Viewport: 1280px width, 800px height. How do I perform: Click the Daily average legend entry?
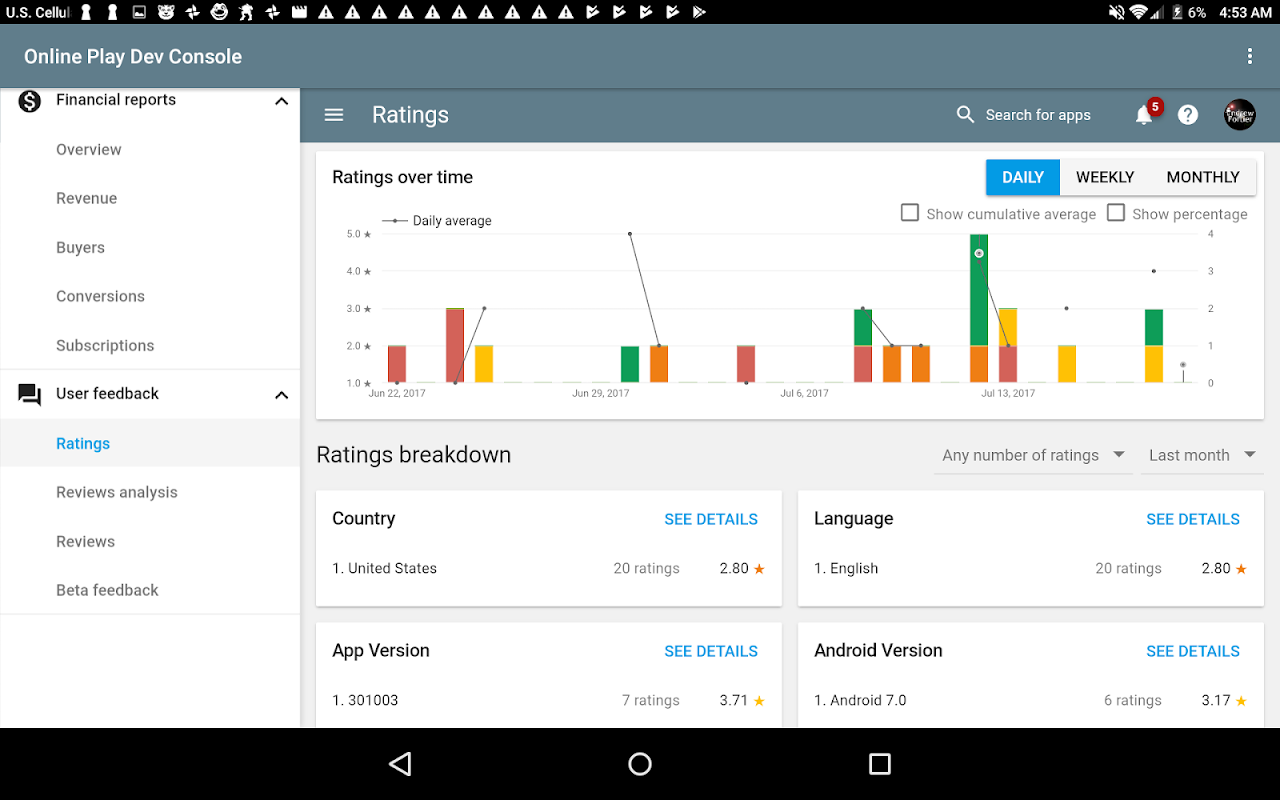(437, 221)
